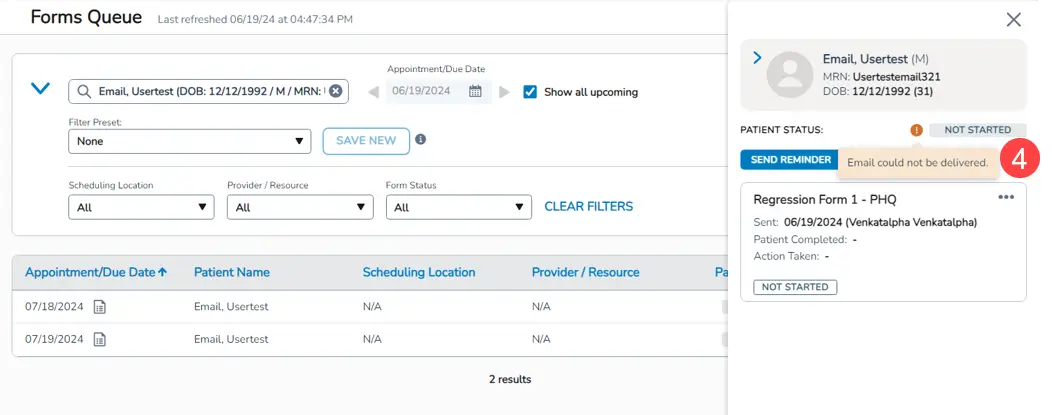Collapse the filters panel chevron
Viewport: 1052px width, 415px height.
[40, 89]
